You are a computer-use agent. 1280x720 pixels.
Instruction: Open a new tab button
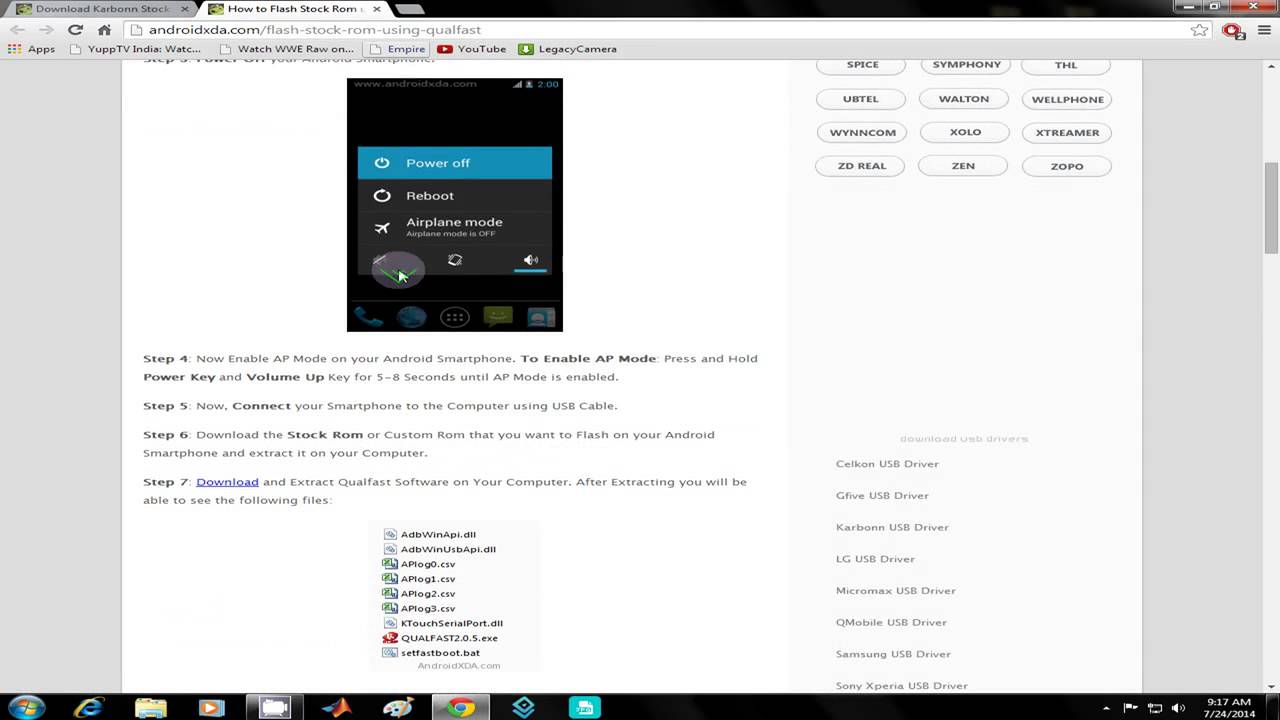(x=408, y=9)
